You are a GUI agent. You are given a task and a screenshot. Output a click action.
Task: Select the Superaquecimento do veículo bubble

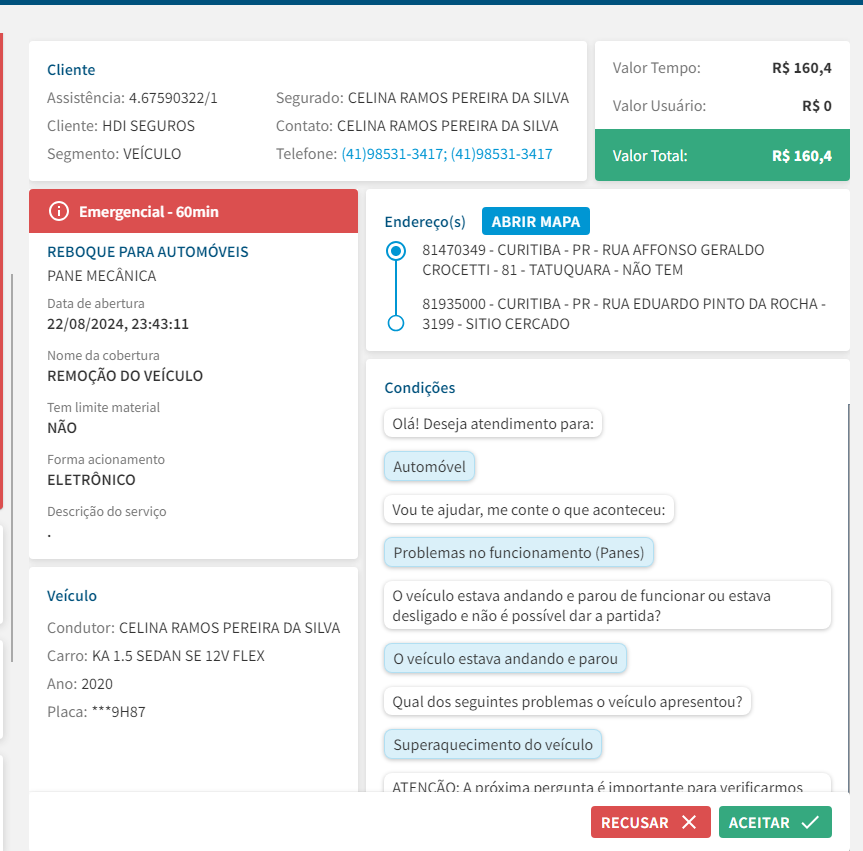pyautogui.click(x=493, y=744)
